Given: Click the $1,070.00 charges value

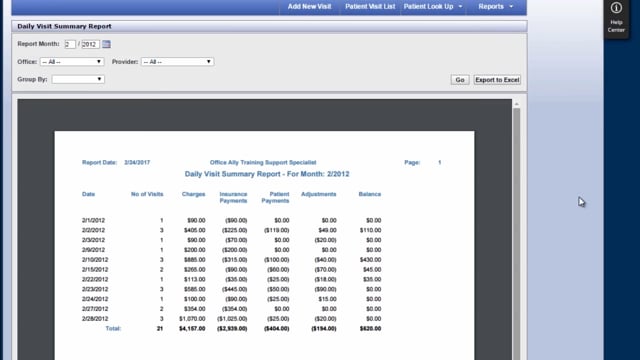Looking at the screenshot, I should pyautogui.click(x=192, y=319).
